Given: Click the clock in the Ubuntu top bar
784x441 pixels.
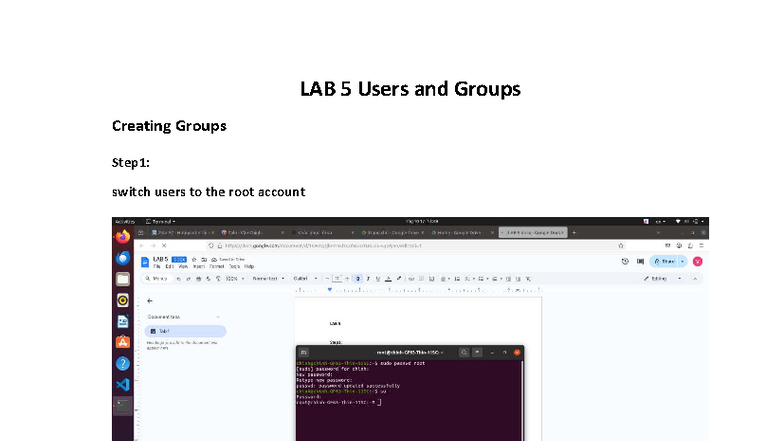Looking at the screenshot, I should tap(422, 221).
